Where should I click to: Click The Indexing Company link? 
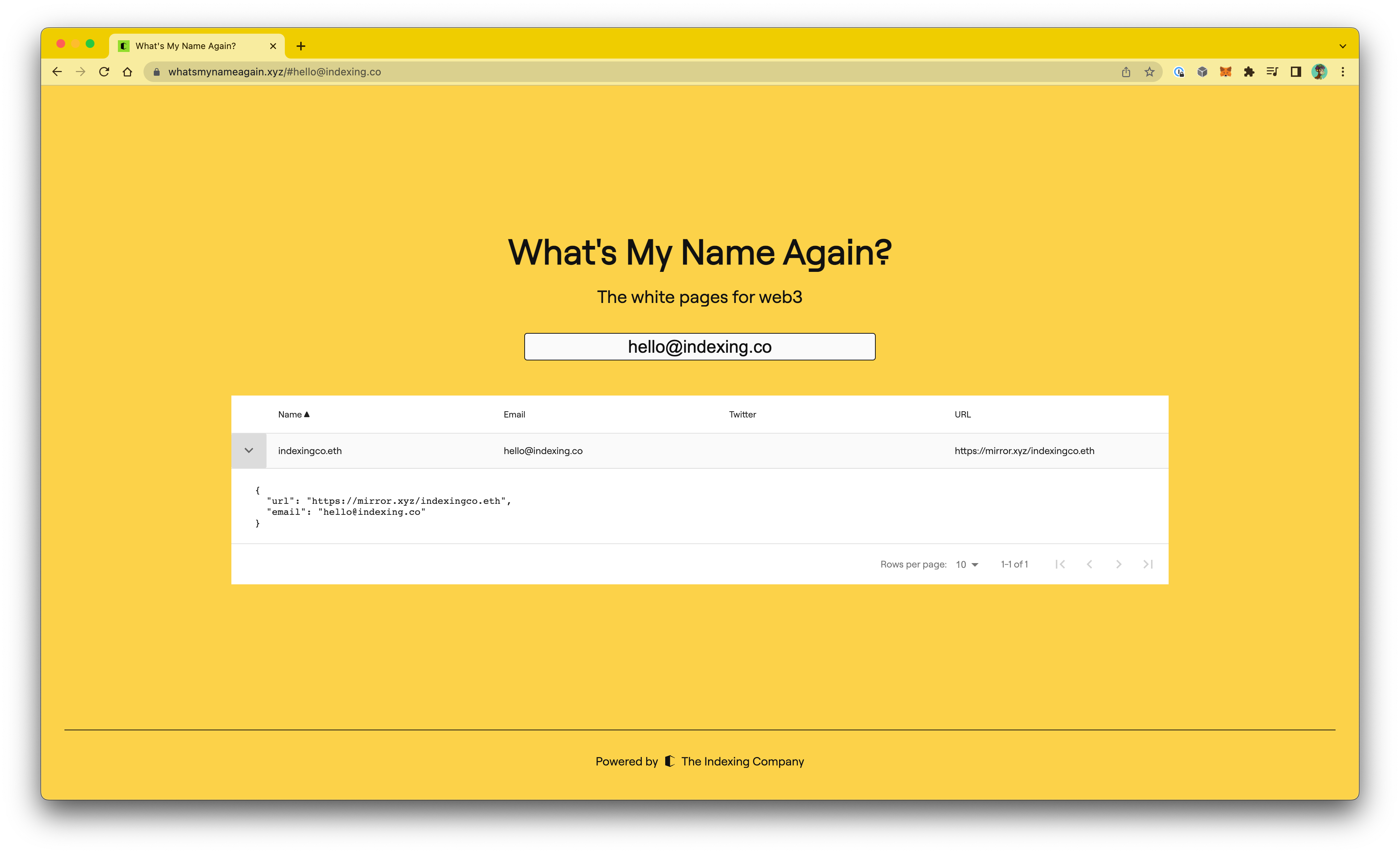point(742,761)
